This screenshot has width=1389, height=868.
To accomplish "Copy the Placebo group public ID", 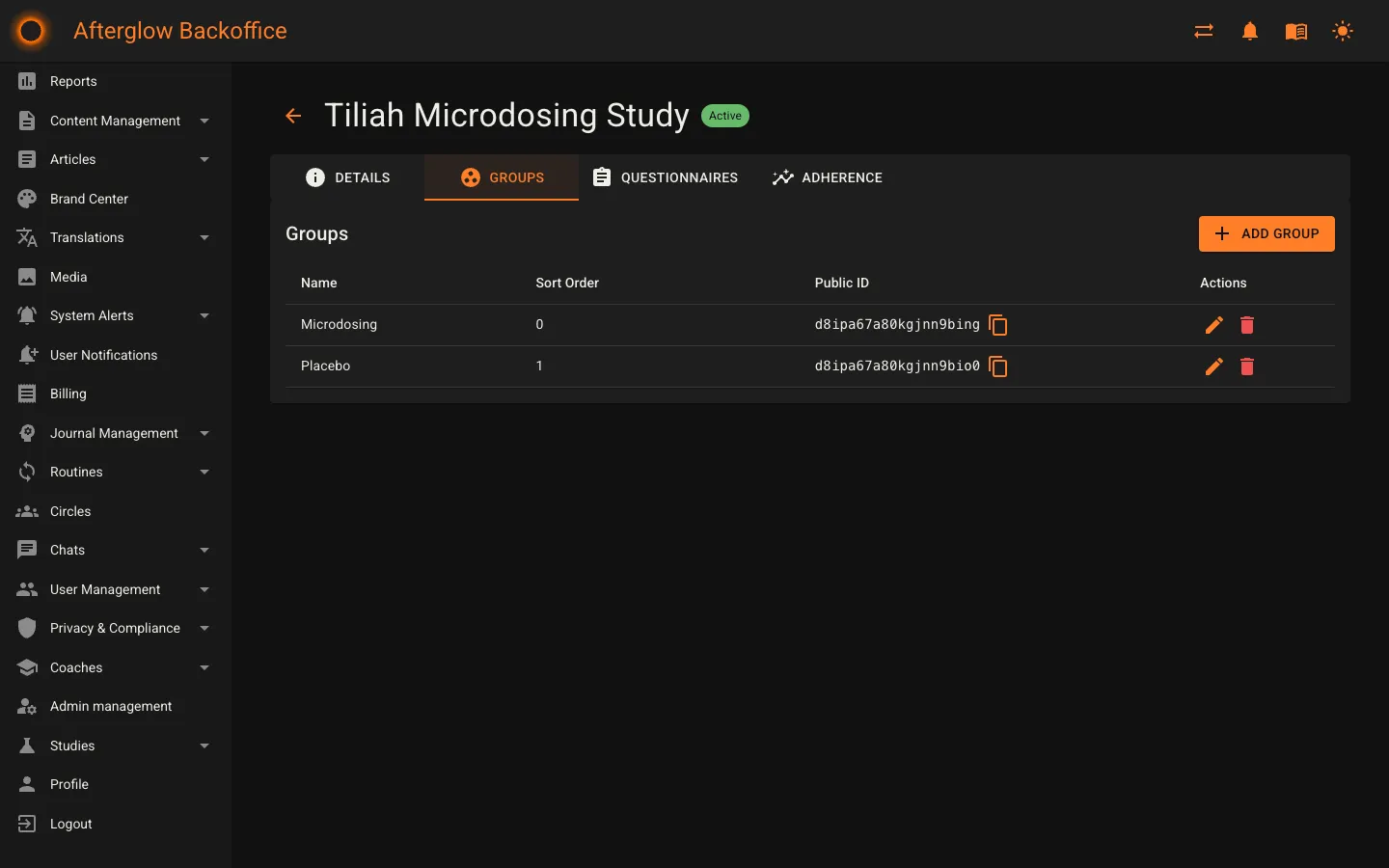I will tap(998, 366).
